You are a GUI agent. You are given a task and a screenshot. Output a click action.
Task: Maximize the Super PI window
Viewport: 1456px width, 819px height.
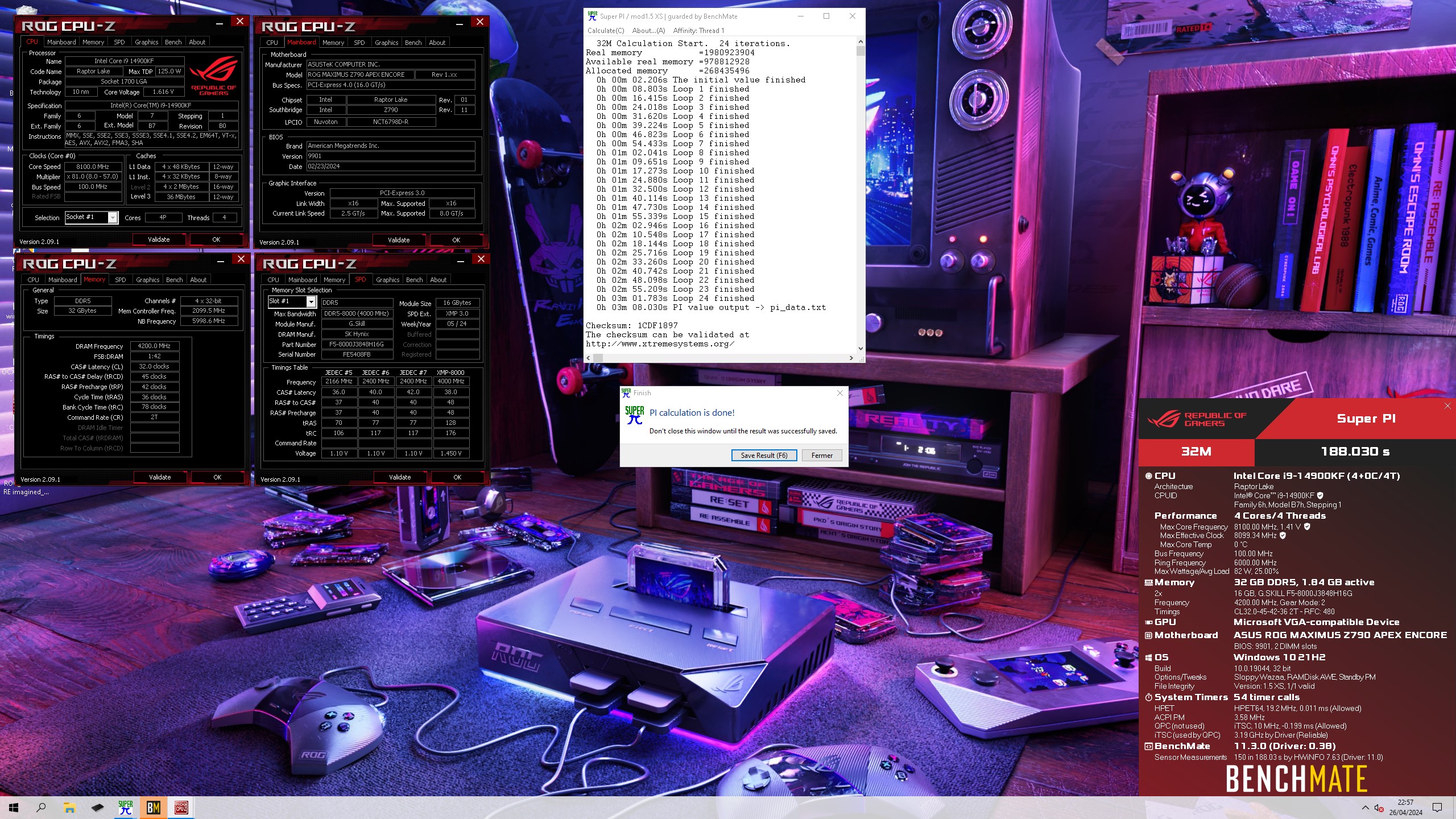826,16
